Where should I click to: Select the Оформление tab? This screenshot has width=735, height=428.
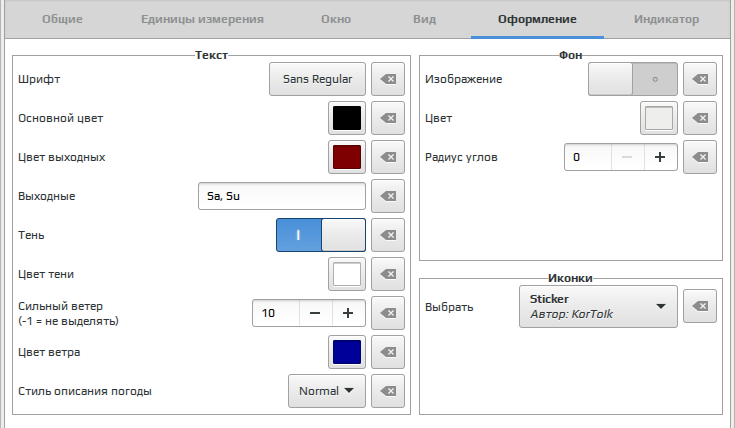point(537,19)
